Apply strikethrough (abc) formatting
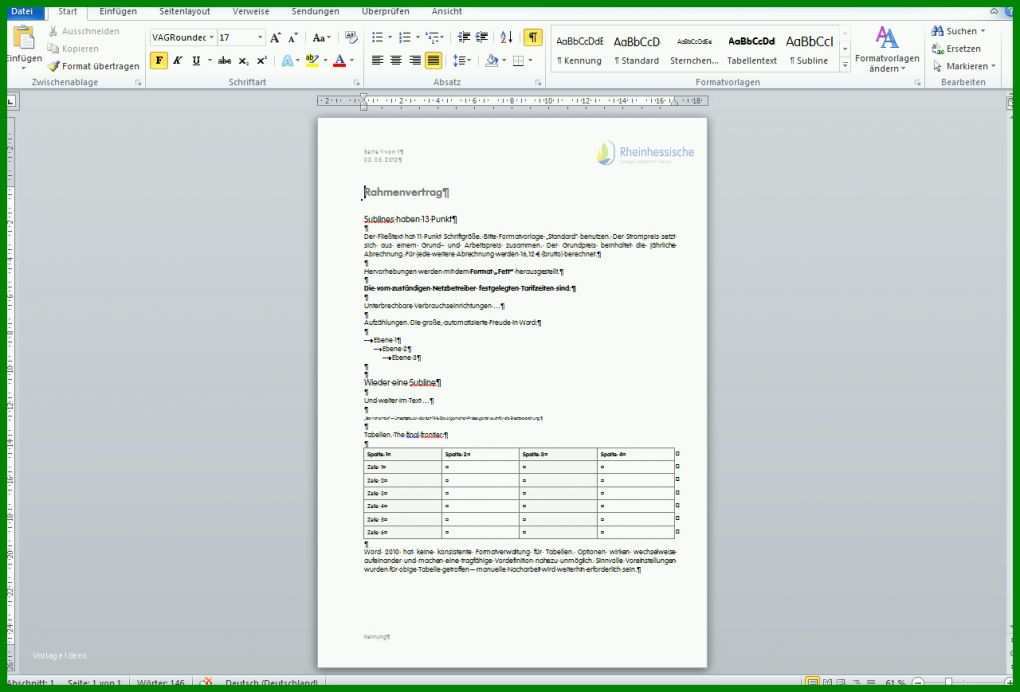The image size is (1020, 692). tap(224, 60)
